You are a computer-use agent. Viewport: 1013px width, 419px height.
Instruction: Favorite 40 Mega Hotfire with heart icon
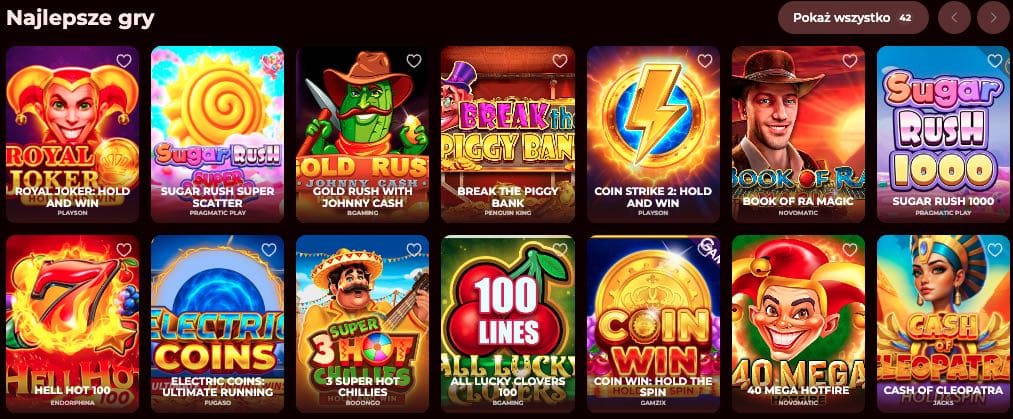pos(850,250)
